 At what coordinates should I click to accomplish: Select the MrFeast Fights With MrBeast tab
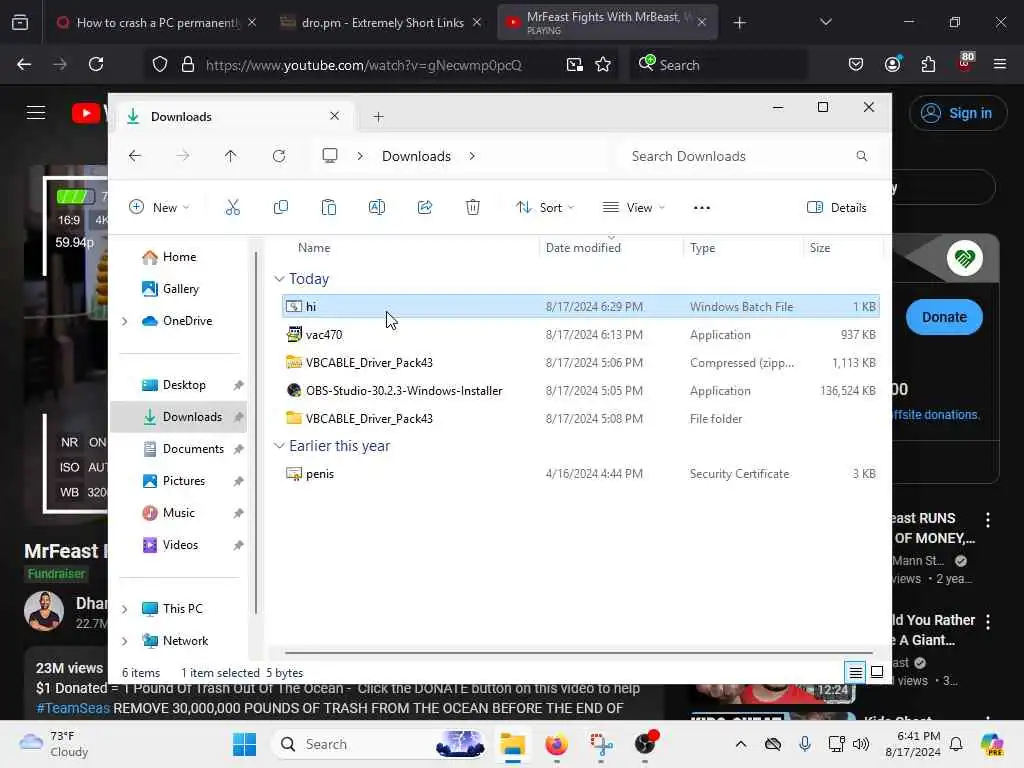(x=607, y=22)
